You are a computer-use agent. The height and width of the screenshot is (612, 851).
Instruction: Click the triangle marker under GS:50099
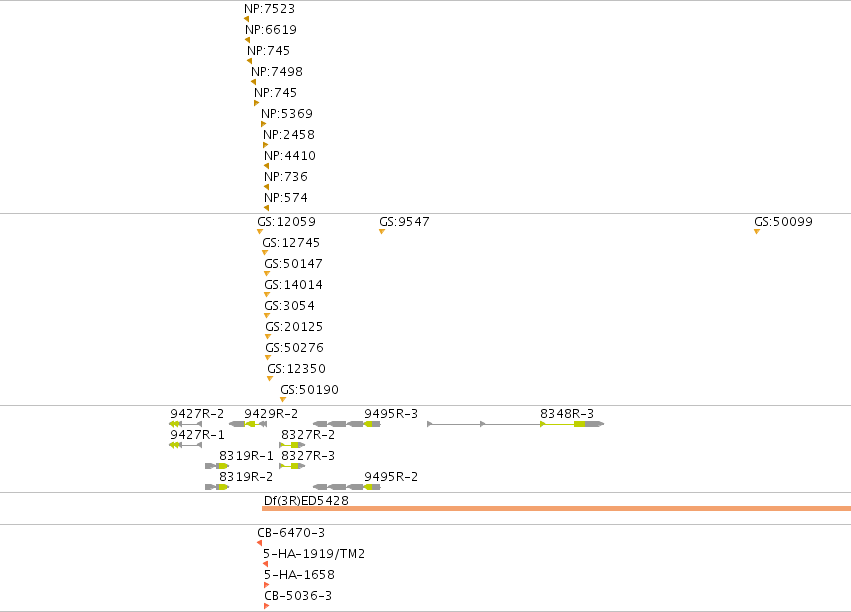[x=757, y=232]
